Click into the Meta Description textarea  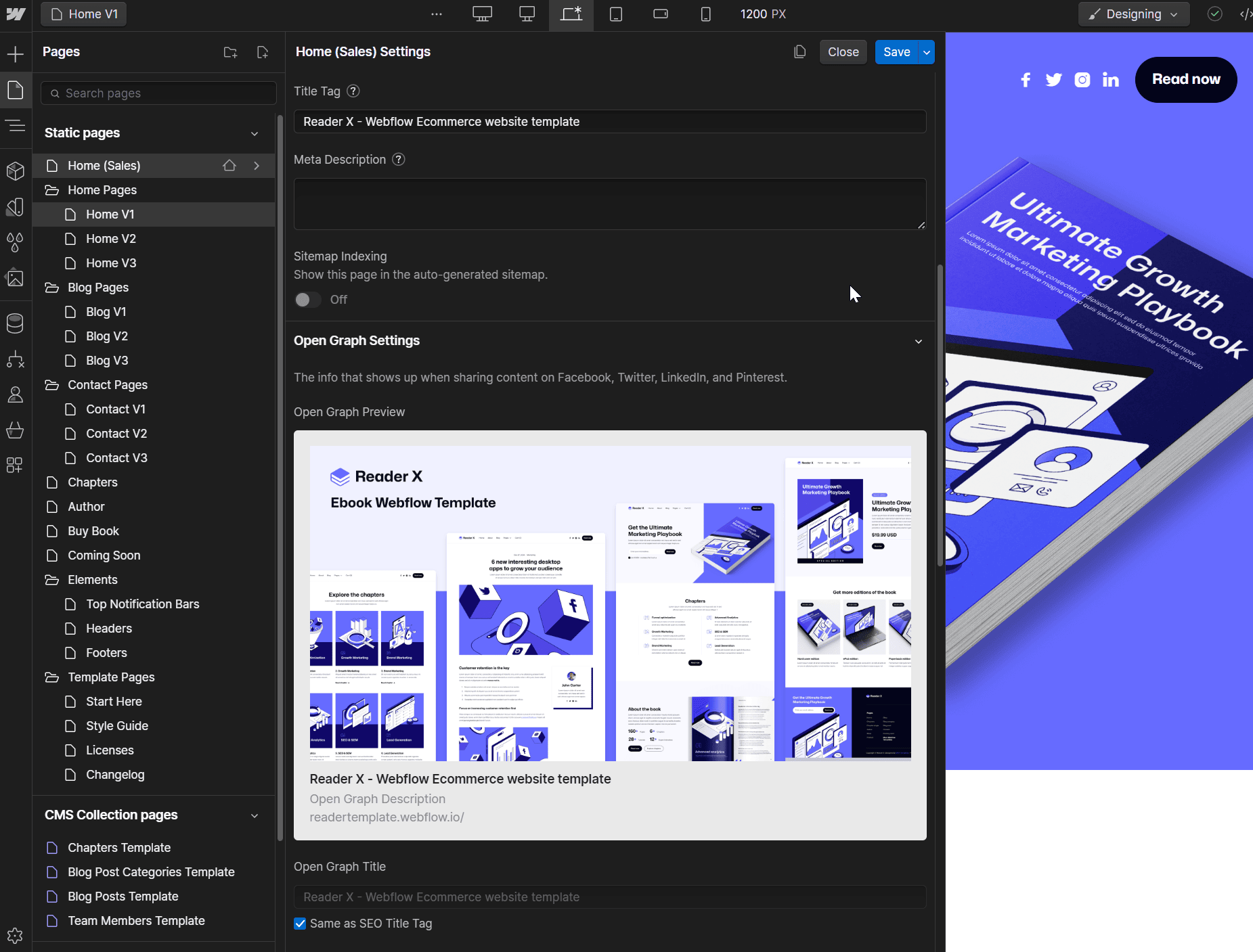coord(610,204)
